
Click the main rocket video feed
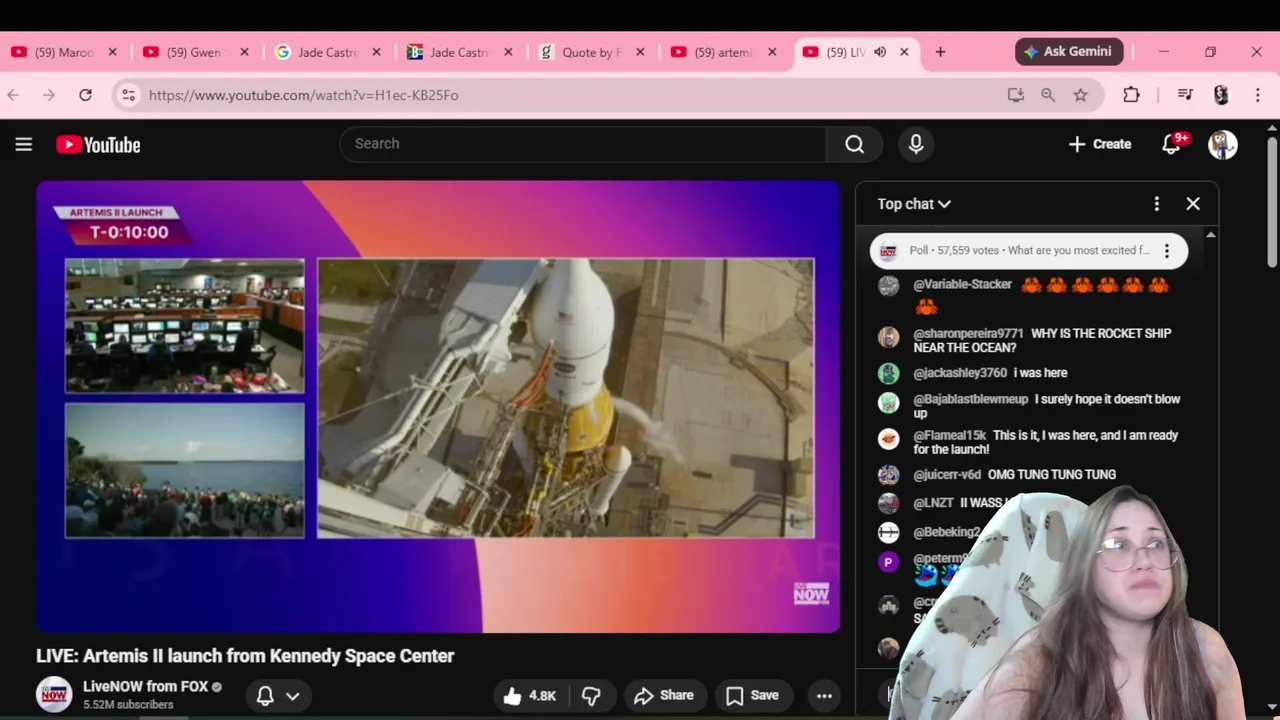566,398
